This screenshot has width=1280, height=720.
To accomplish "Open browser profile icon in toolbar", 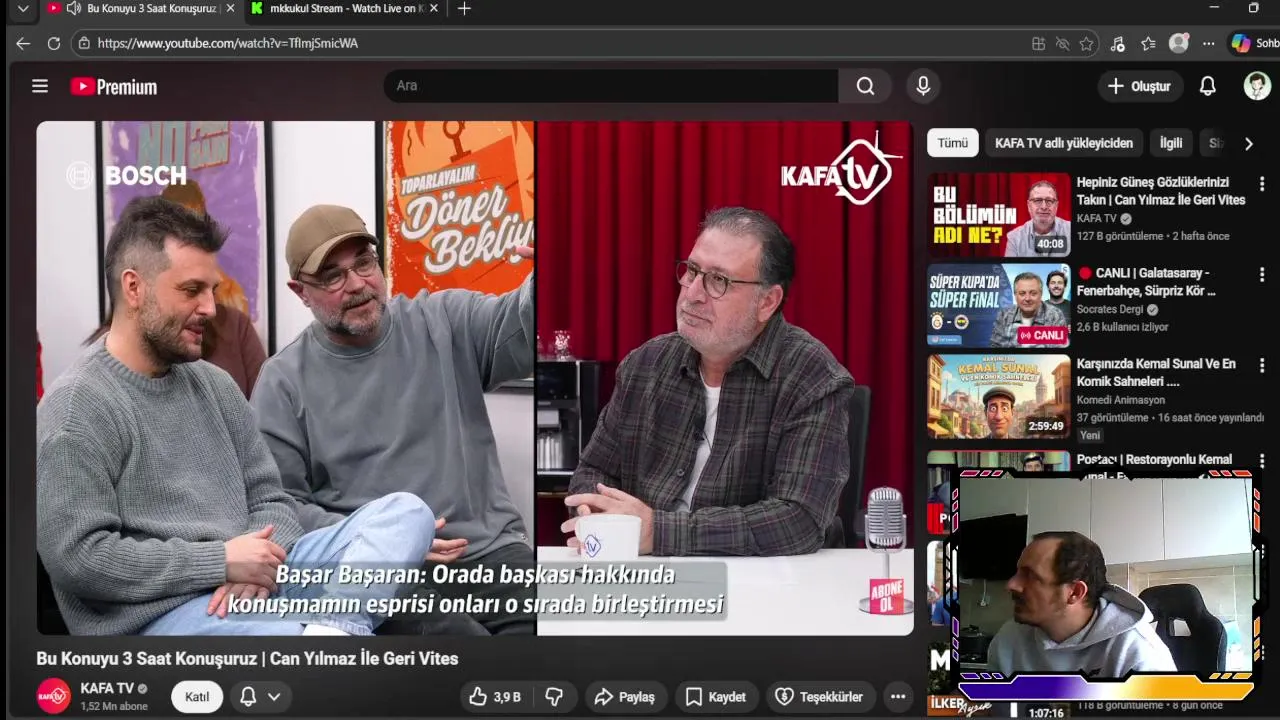I will 1179,43.
